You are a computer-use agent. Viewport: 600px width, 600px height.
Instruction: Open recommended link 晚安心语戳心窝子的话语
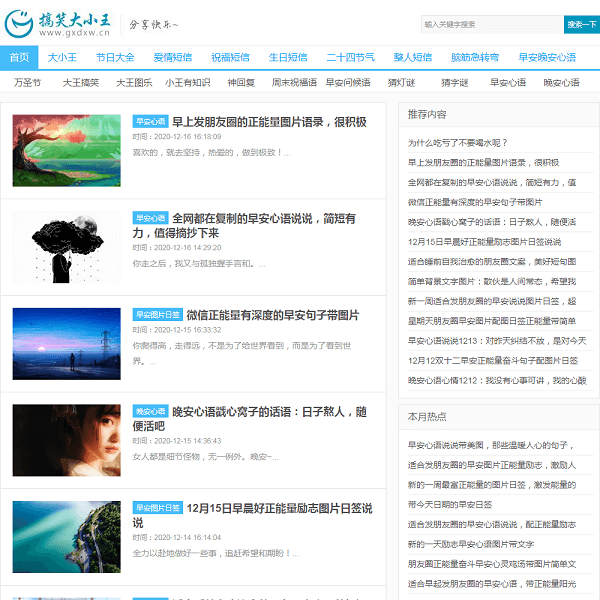pos(492,222)
